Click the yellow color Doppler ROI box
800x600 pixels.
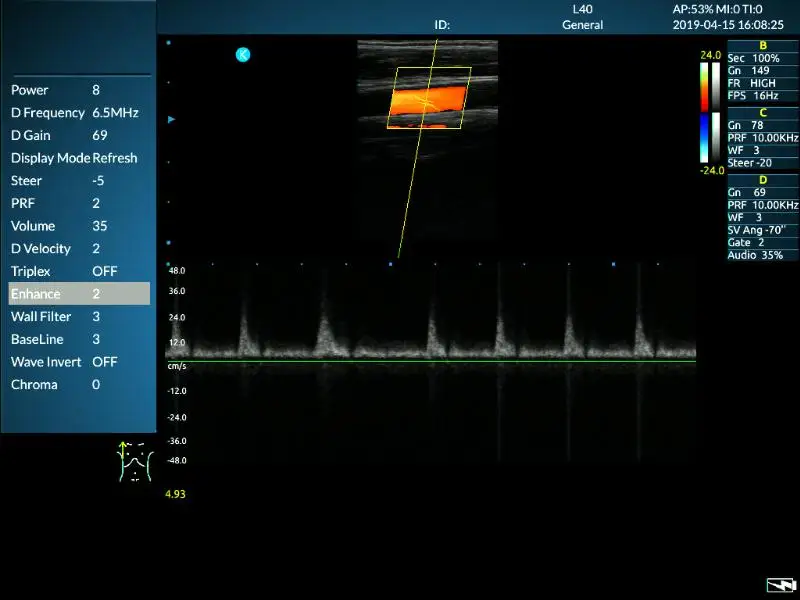429,98
